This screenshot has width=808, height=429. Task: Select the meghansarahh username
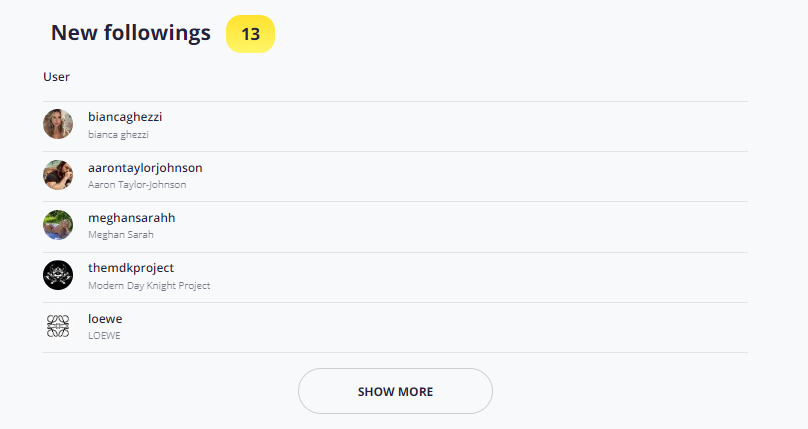point(131,218)
